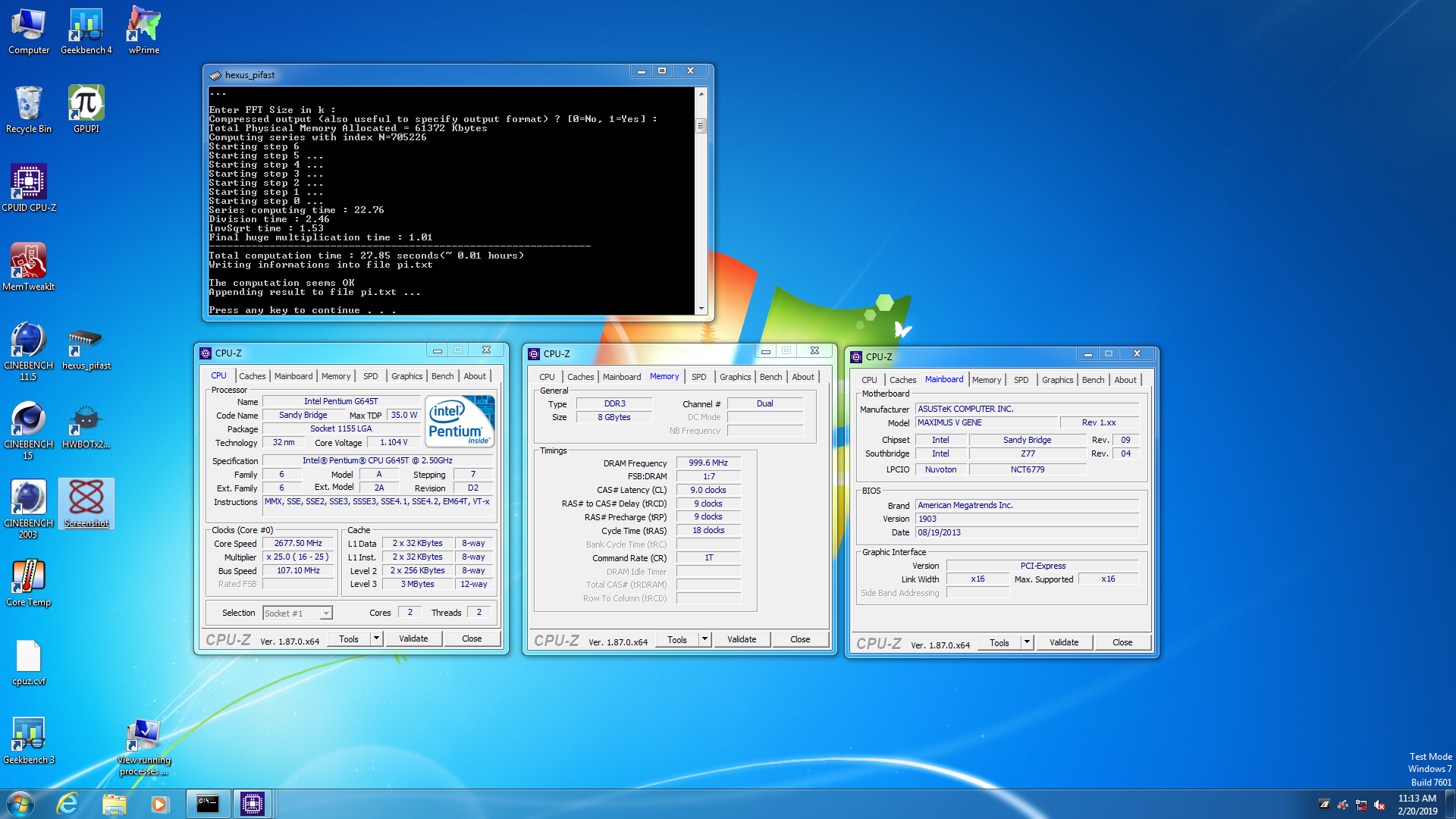Switch to About tab in Memory CPU-Z window
The image size is (1456, 819).
tap(803, 377)
